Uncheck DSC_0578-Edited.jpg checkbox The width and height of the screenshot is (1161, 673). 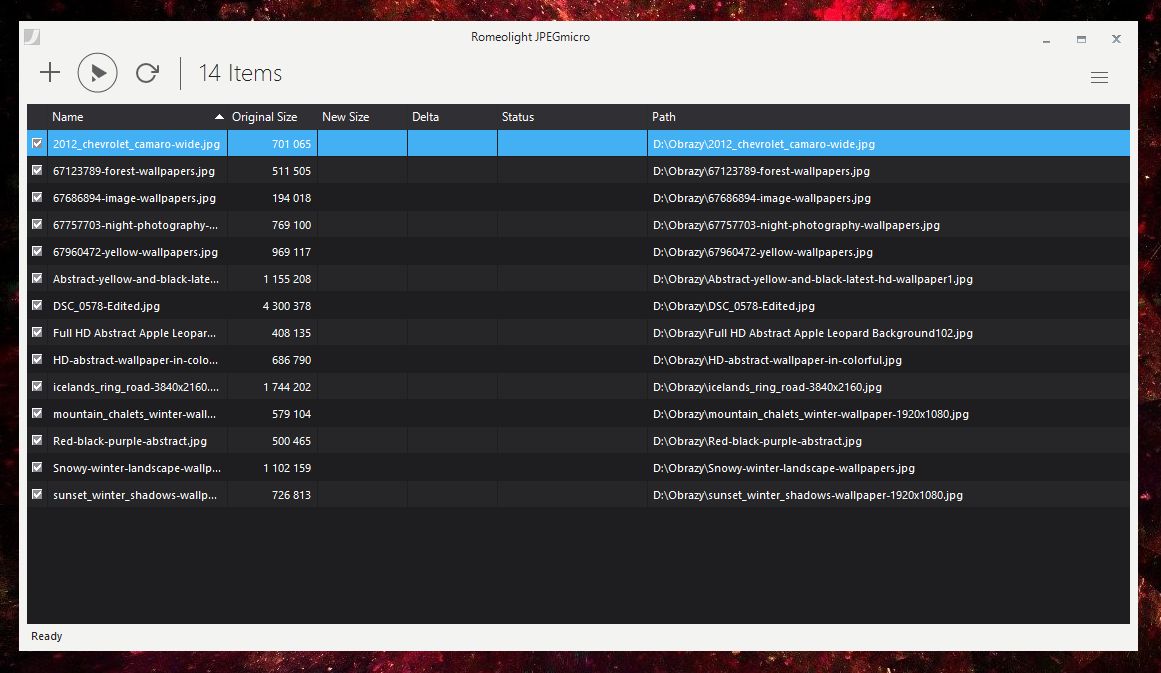[x=37, y=306]
